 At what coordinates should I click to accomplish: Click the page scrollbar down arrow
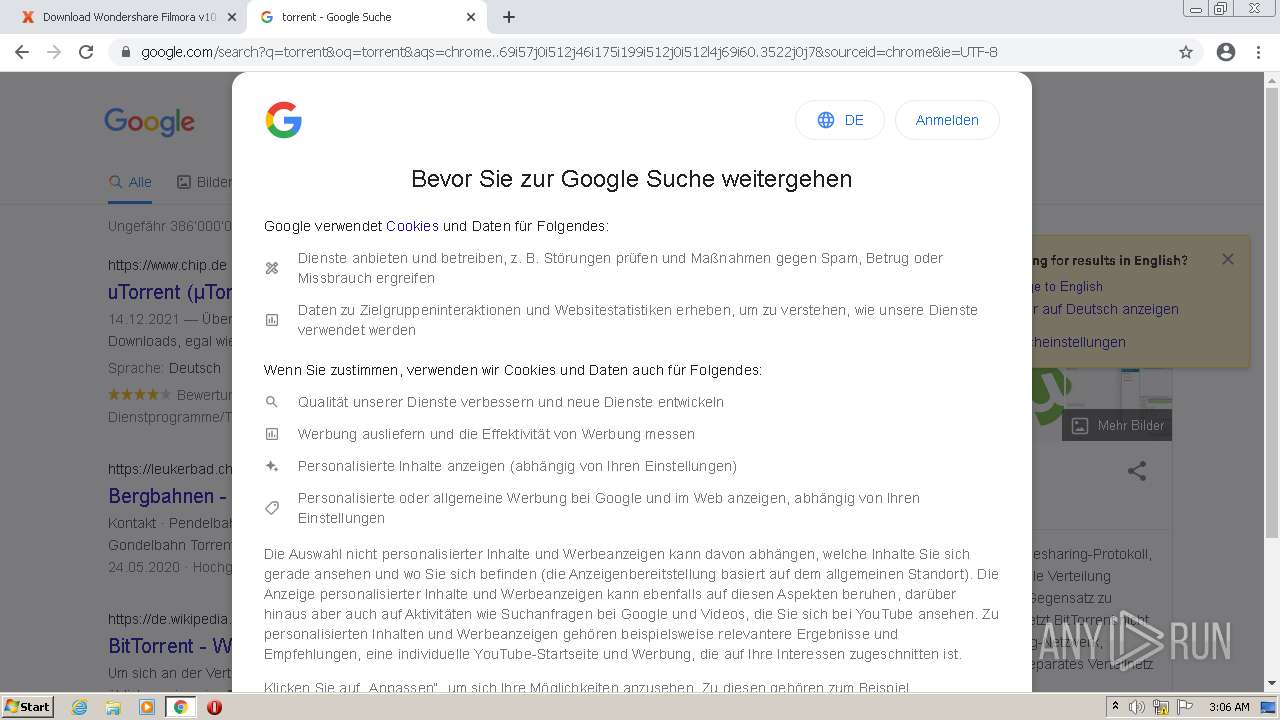(1272, 683)
